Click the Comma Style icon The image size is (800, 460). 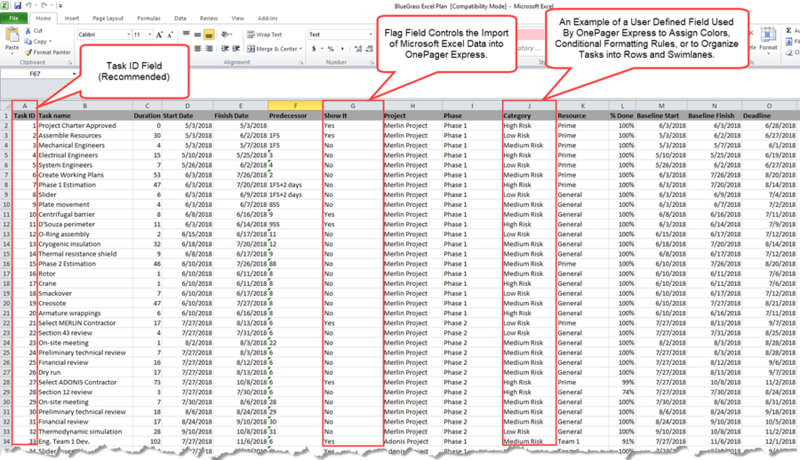pyautogui.click(x=342, y=49)
